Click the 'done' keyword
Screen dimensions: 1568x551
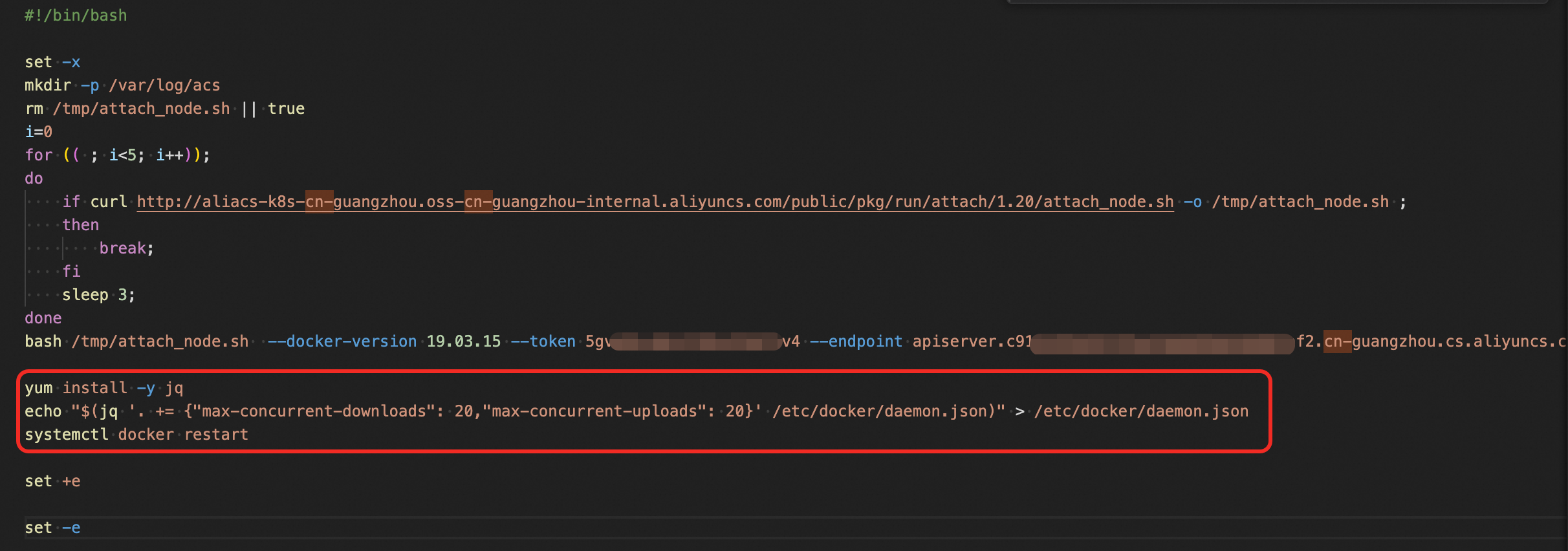tap(43, 318)
